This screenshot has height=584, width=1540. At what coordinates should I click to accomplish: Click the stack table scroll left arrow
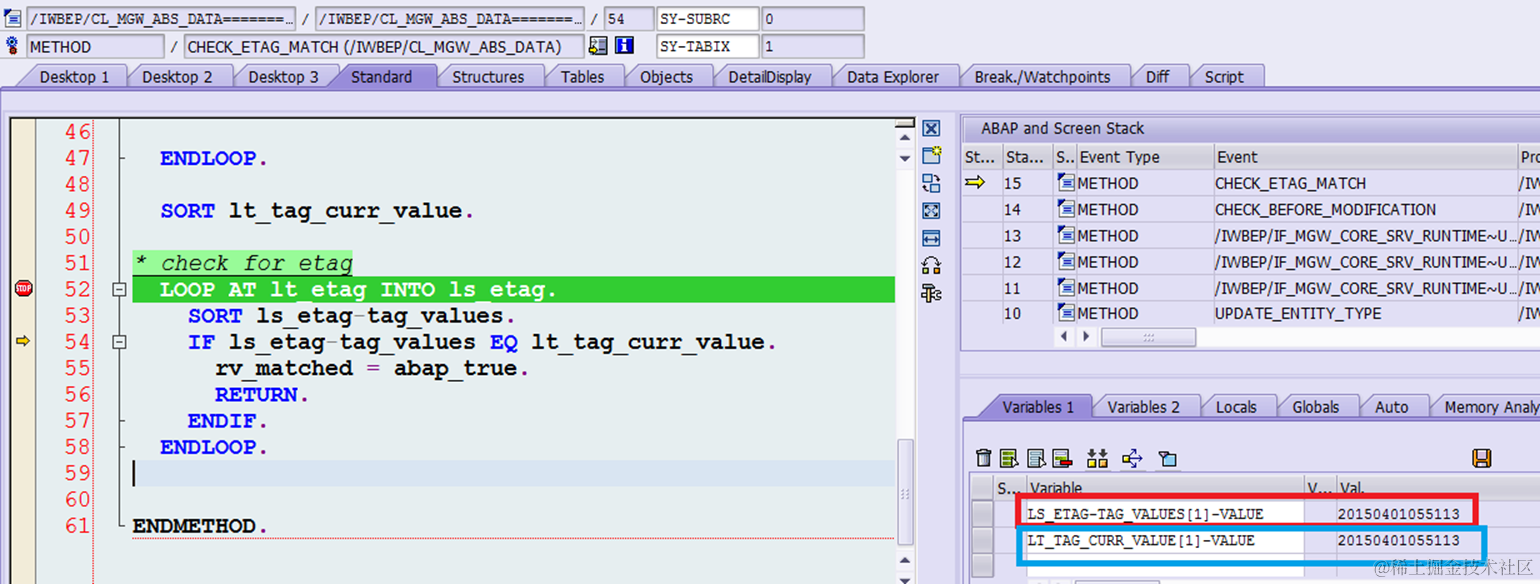(1064, 337)
